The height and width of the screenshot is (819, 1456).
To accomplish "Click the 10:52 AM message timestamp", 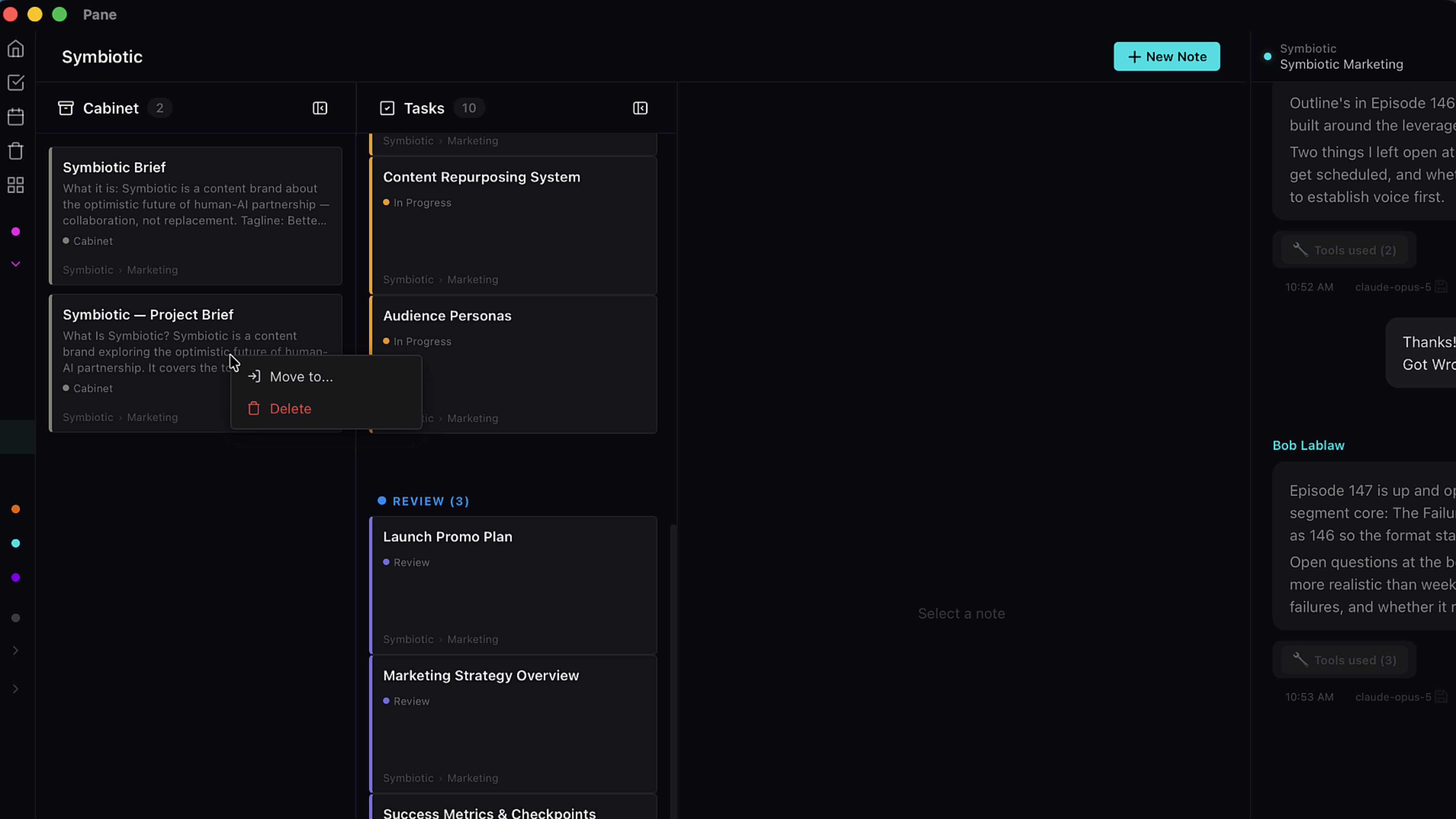I will click(1309, 287).
